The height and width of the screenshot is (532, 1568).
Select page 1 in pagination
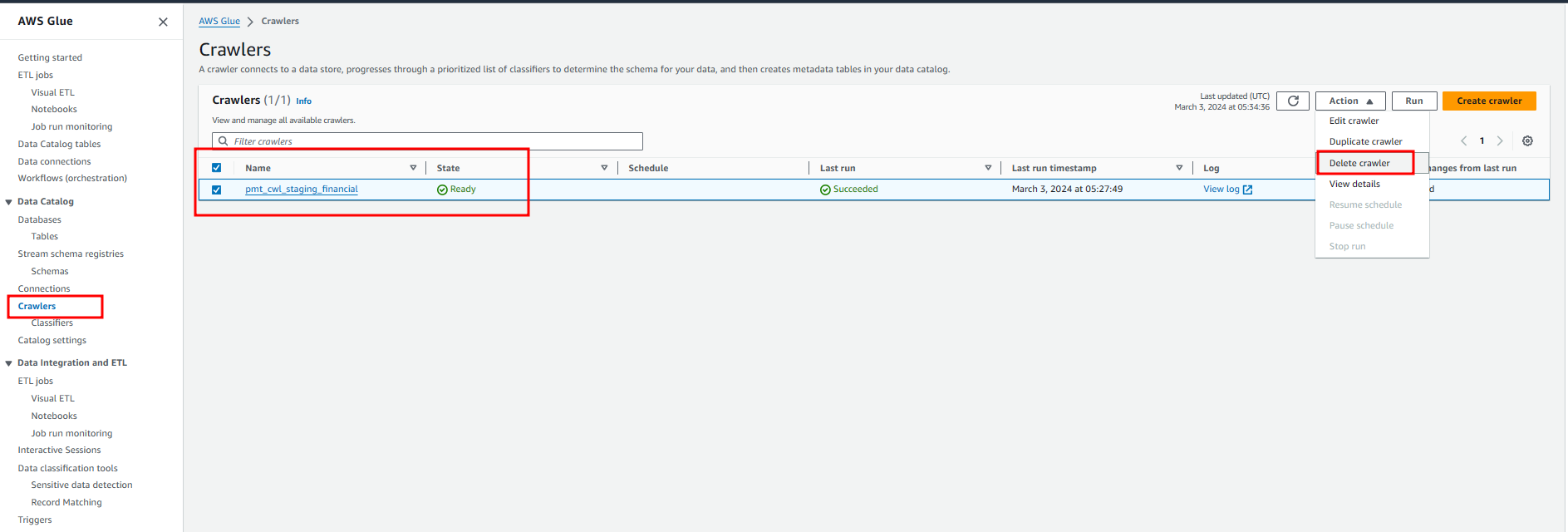tap(1482, 141)
